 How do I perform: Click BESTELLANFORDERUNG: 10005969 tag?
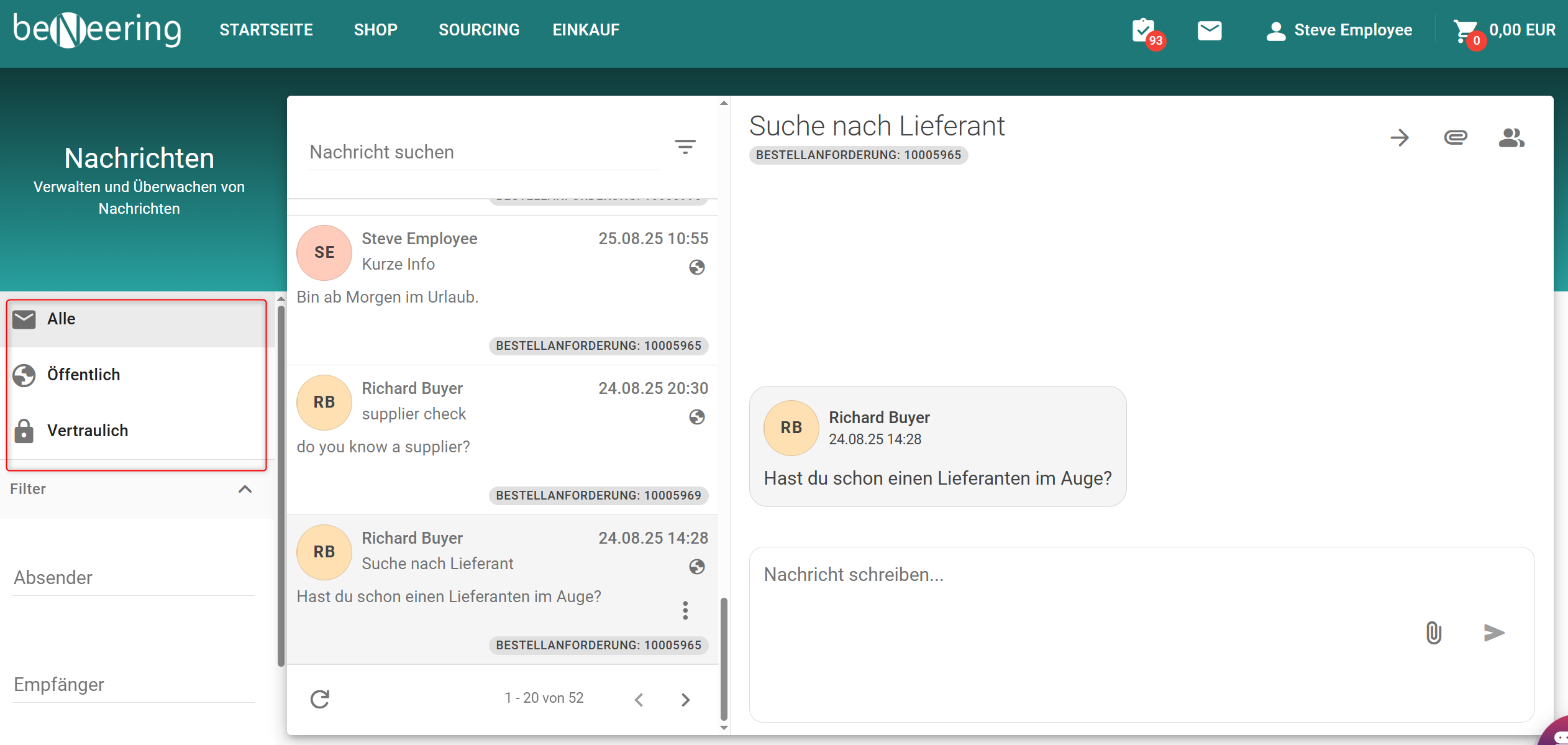tap(598, 495)
